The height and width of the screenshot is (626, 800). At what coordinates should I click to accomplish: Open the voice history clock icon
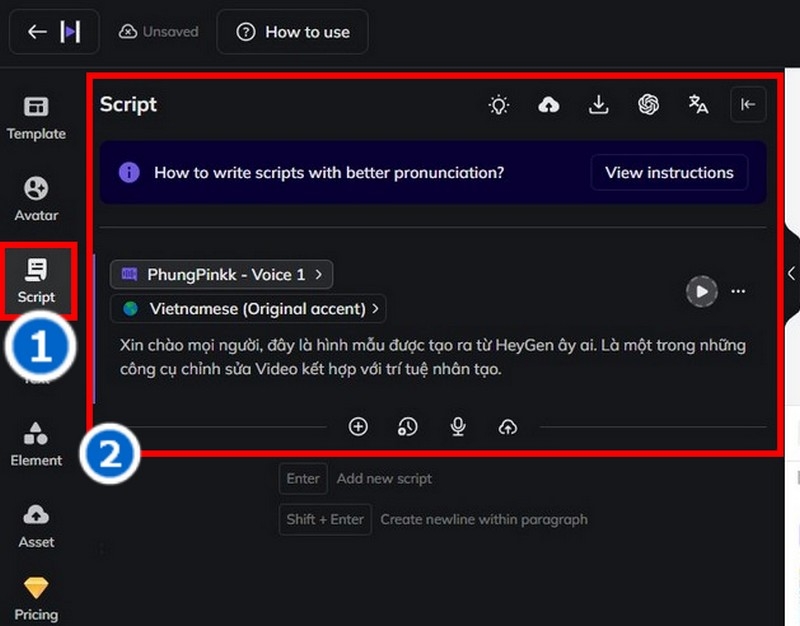[407, 427]
